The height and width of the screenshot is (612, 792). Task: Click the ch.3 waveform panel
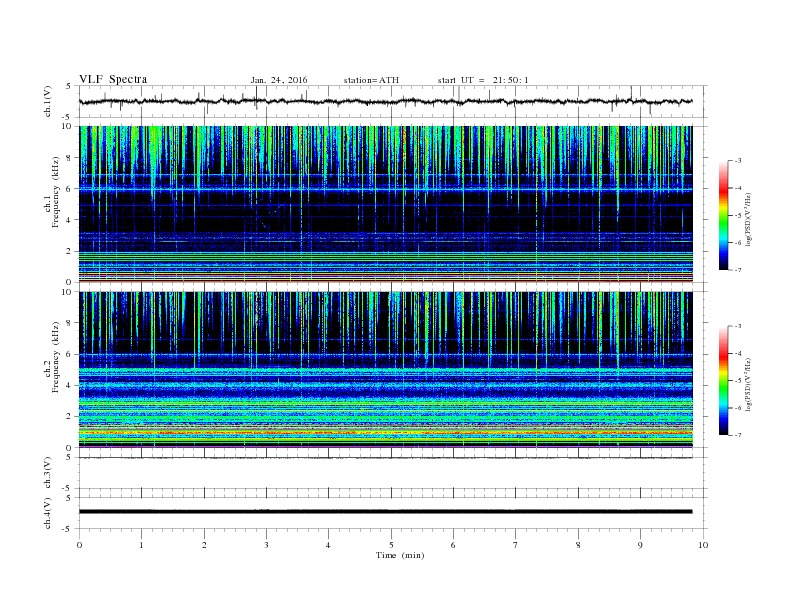pyautogui.click(x=393, y=473)
